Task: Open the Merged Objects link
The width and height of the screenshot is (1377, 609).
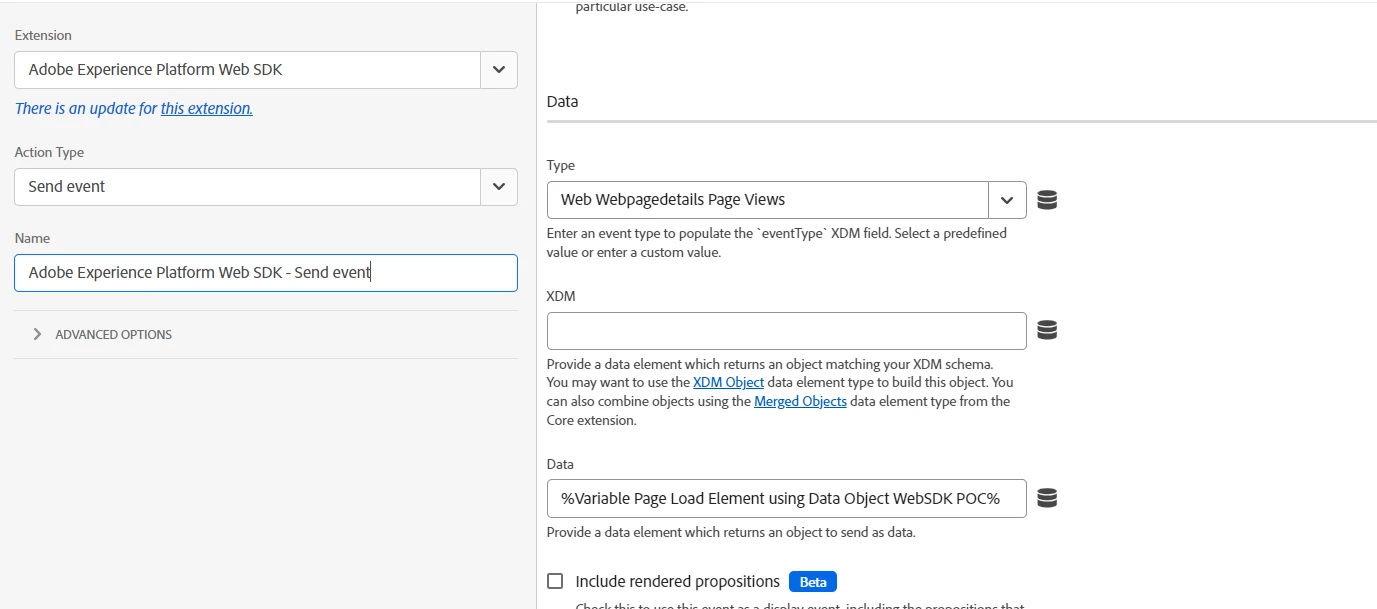Action: click(x=800, y=401)
